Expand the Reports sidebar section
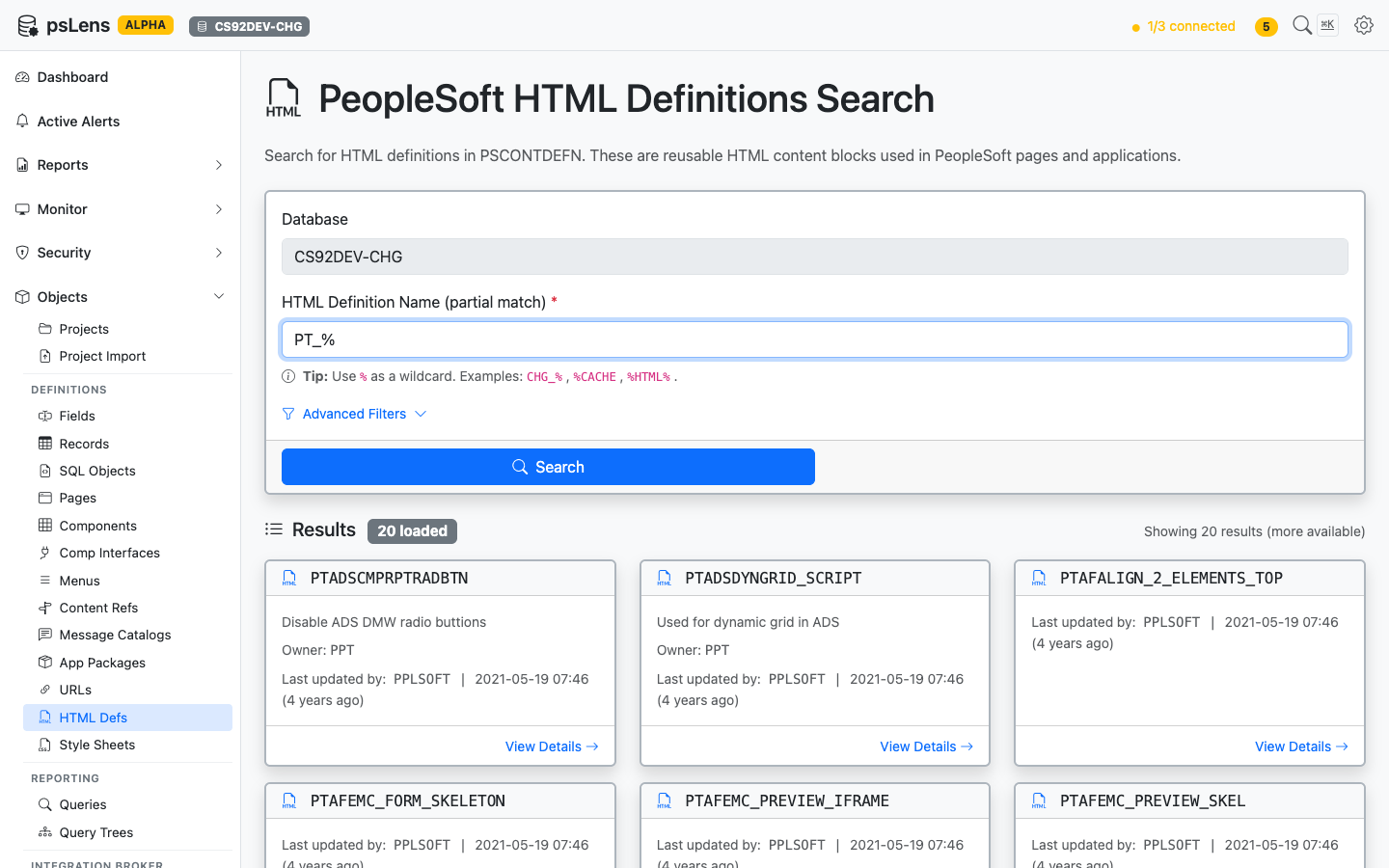This screenshot has width=1389, height=868. tap(121, 165)
